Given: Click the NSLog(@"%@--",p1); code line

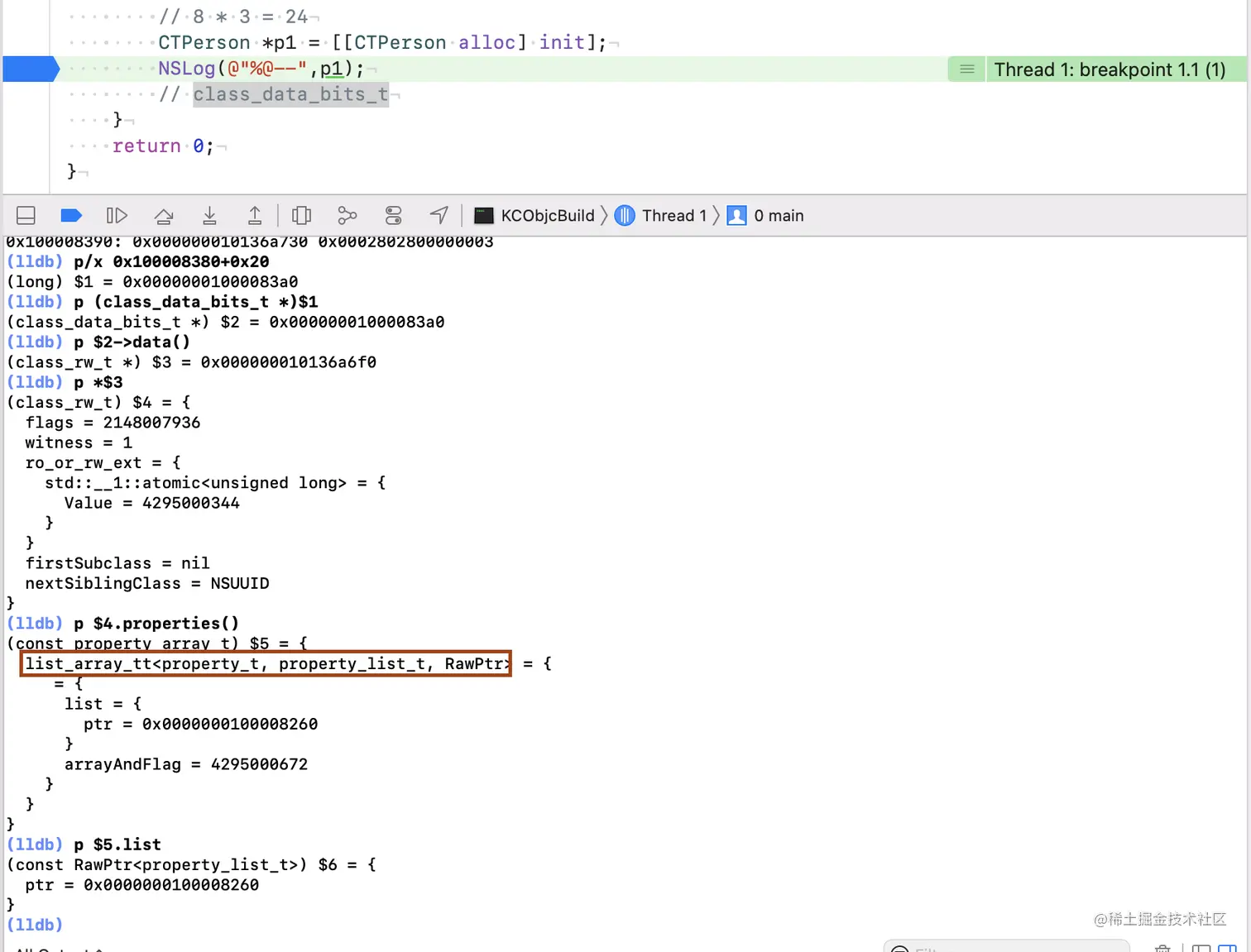Looking at the screenshot, I should (261, 69).
